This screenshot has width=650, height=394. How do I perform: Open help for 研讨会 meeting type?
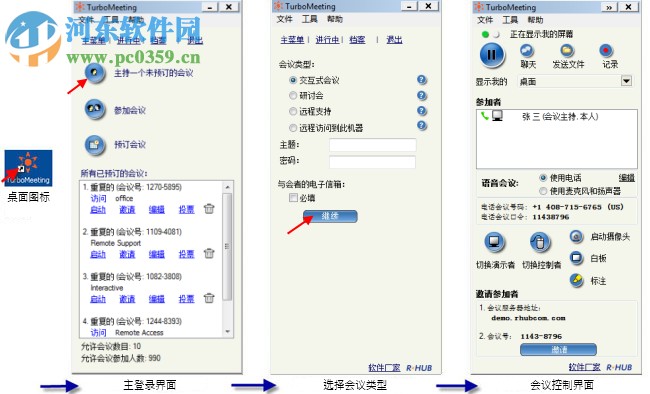pos(422,95)
